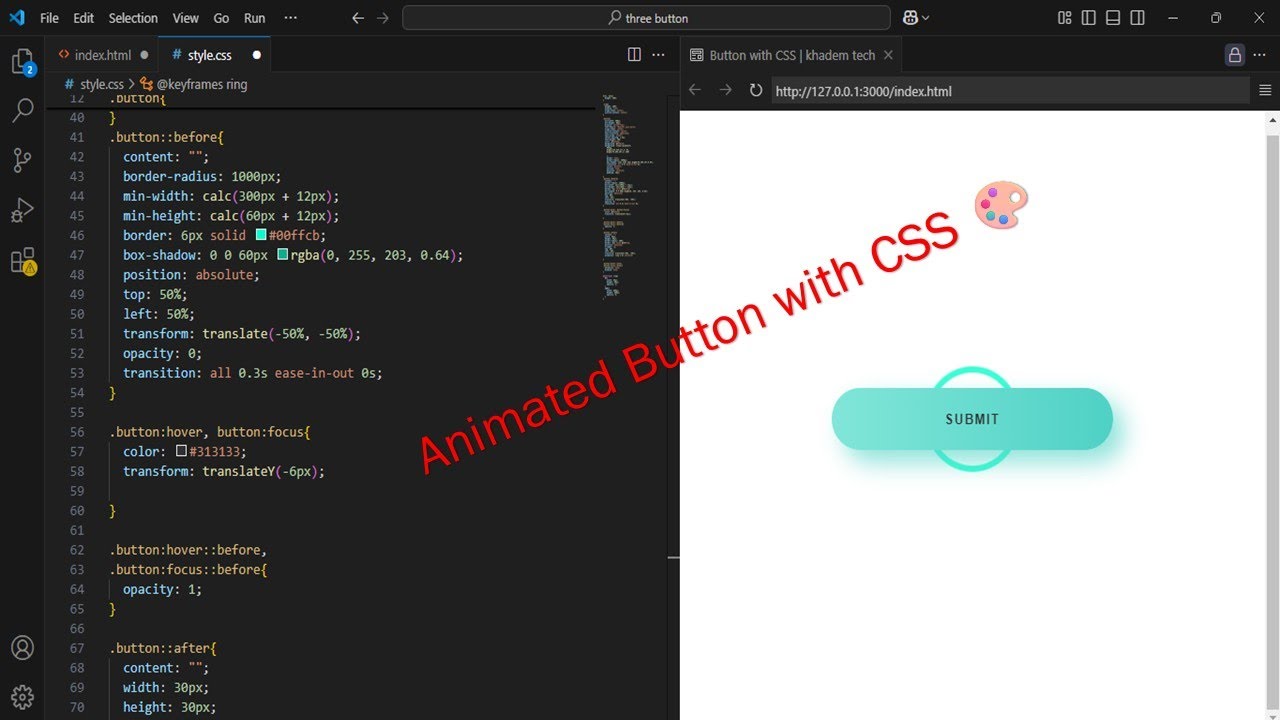This screenshot has width=1280, height=720.
Task: Click style.css in the breadcrumb
Action: pyautogui.click(x=101, y=85)
